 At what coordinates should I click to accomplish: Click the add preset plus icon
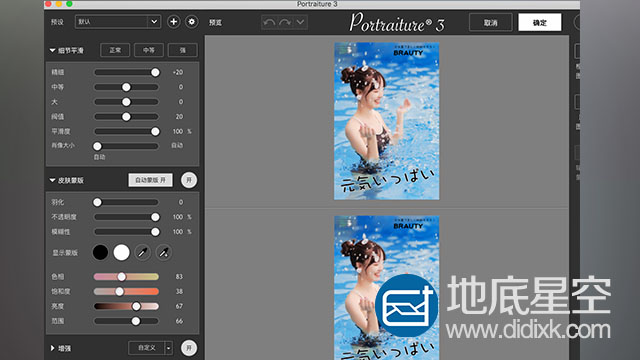click(173, 22)
